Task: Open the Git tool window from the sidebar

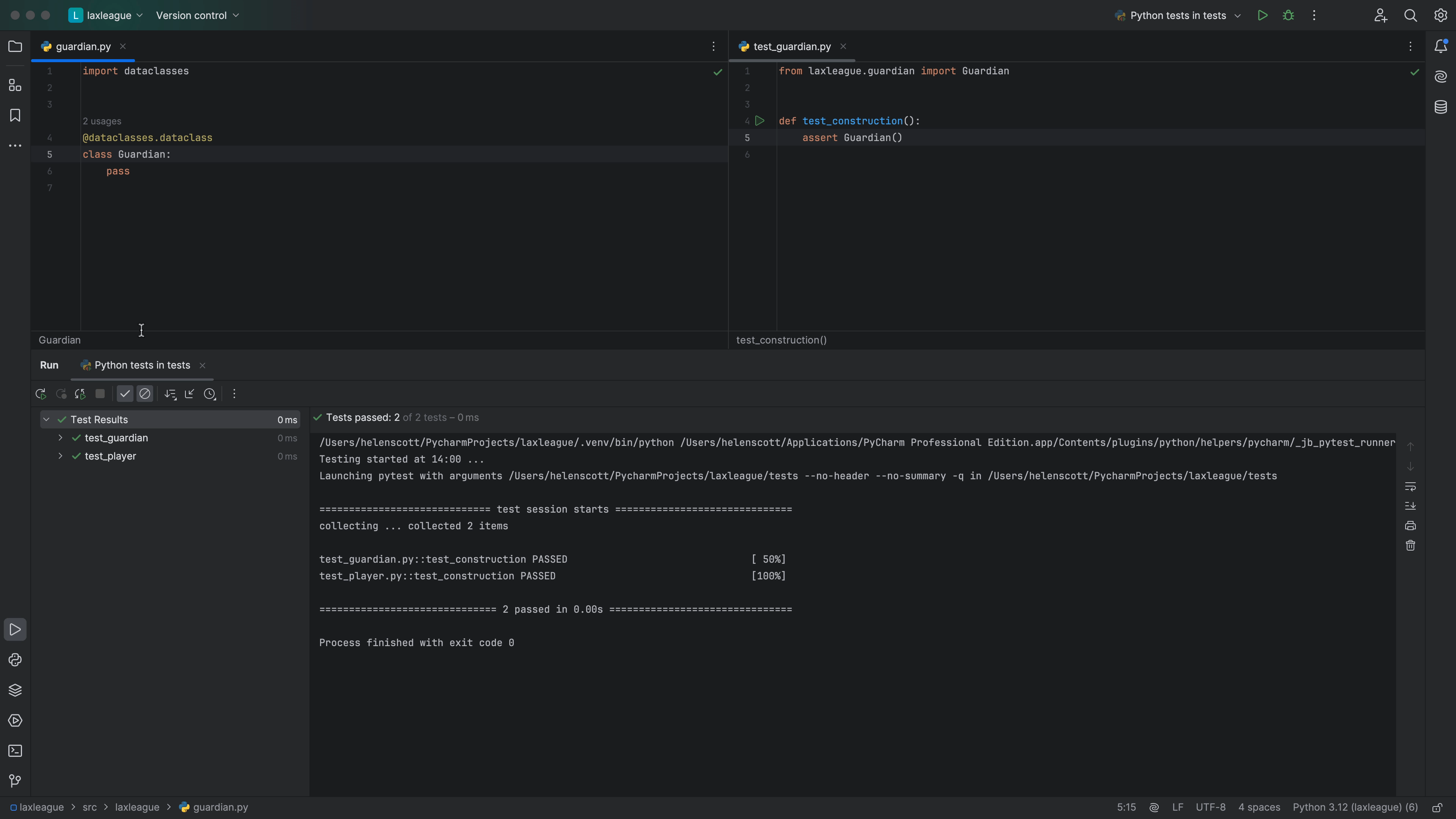Action: coord(15,781)
